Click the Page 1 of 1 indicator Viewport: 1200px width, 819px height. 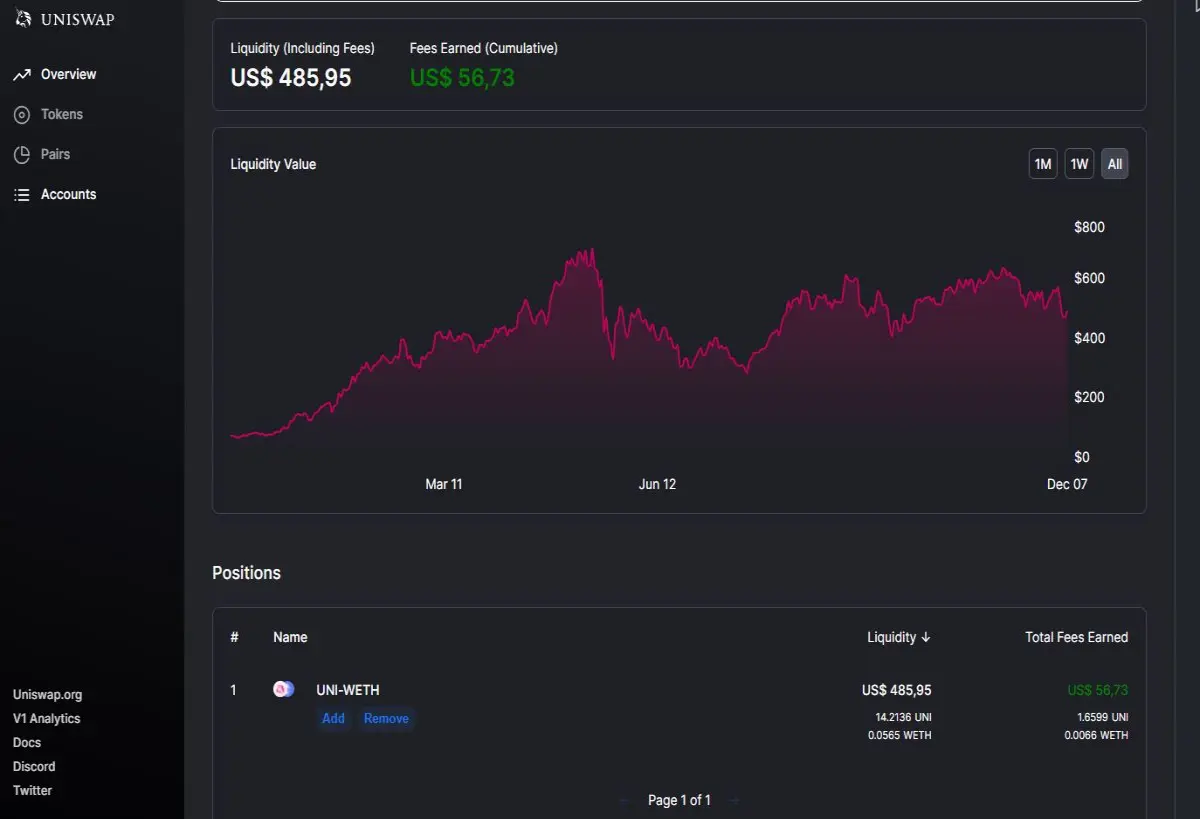pyautogui.click(x=679, y=800)
